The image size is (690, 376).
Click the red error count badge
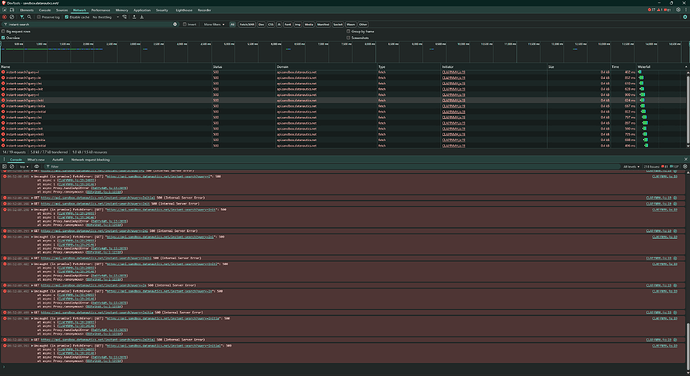point(652,10)
